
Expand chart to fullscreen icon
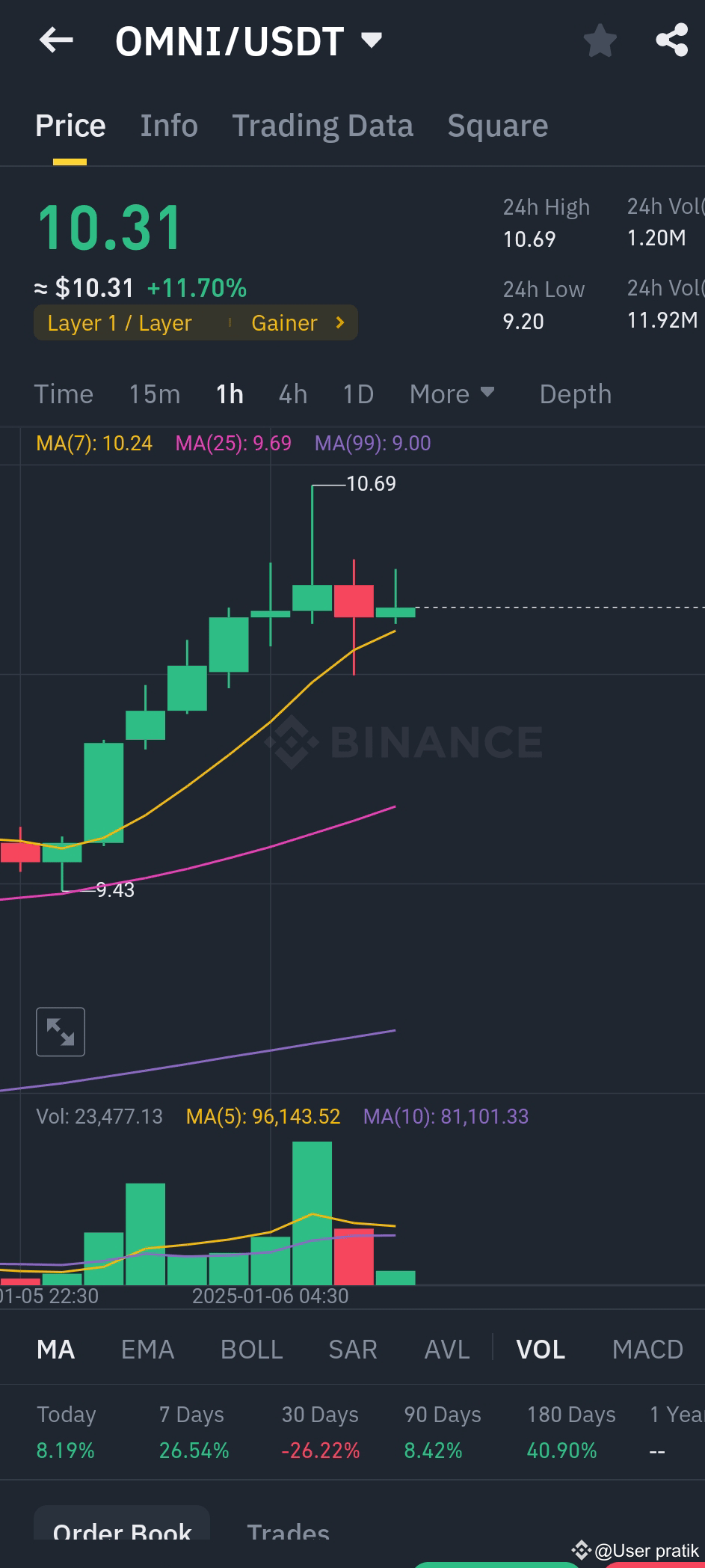coord(61,1032)
